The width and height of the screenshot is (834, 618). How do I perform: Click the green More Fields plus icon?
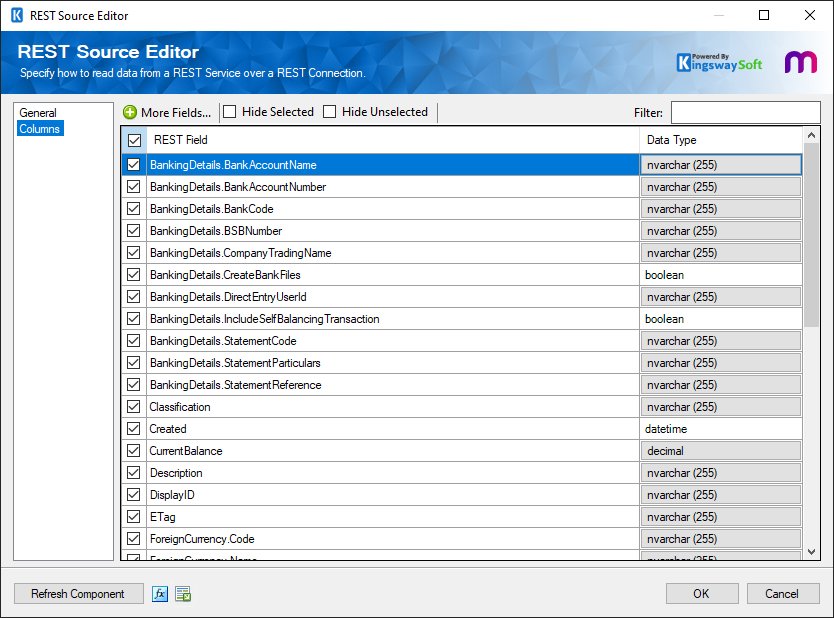(130, 112)
